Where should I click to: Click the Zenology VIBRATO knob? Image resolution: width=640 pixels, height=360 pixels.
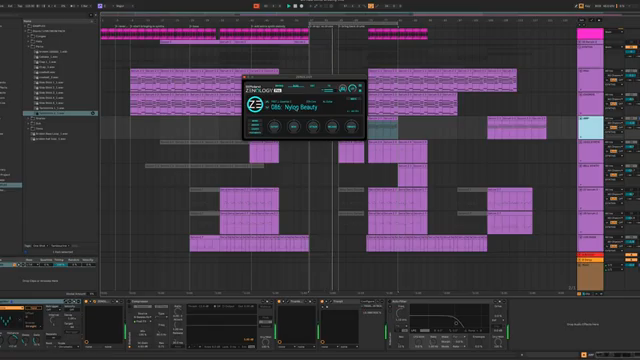[x=351, y=127]
